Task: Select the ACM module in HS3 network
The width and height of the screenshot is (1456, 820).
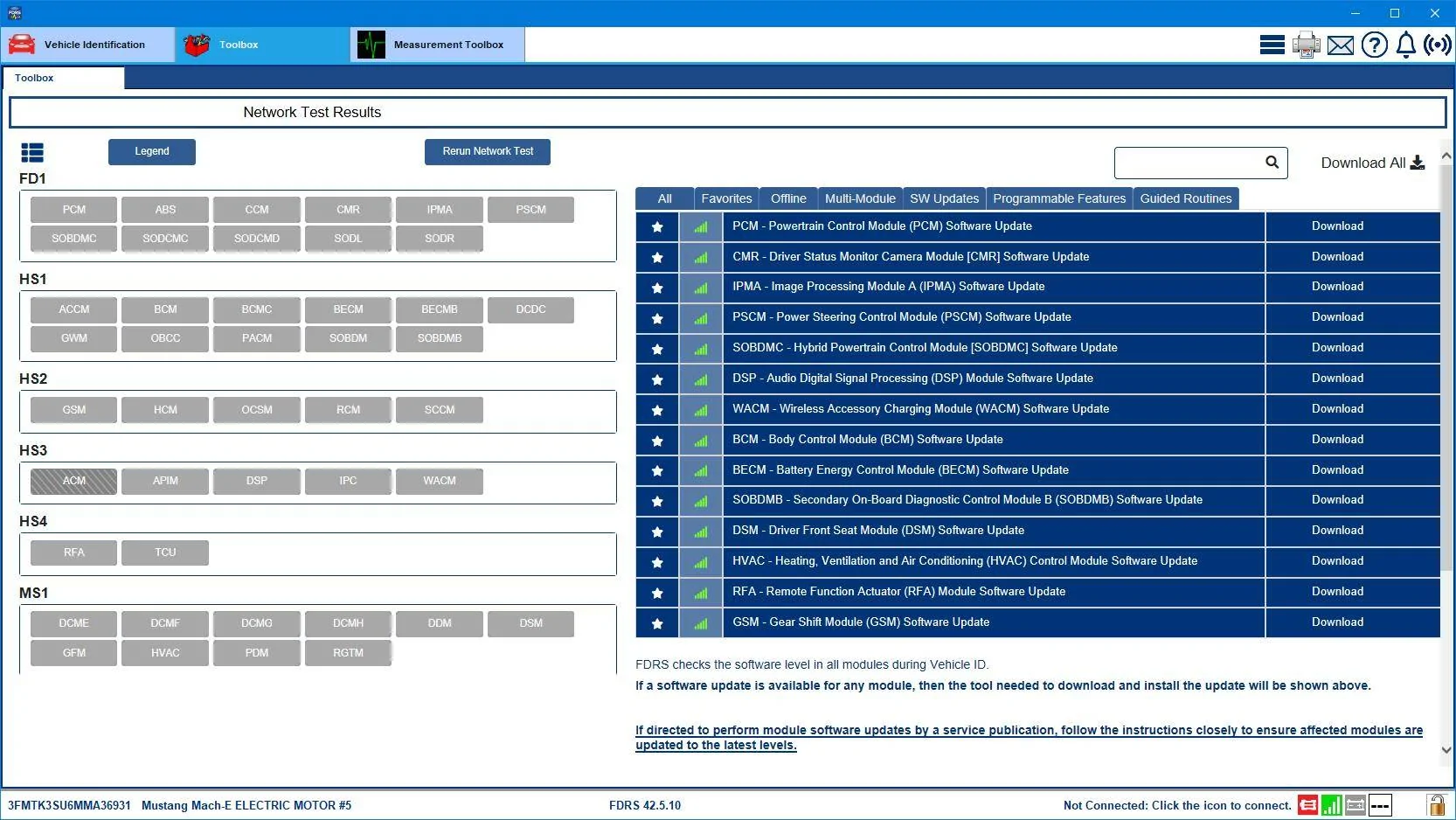Action: 74,481
